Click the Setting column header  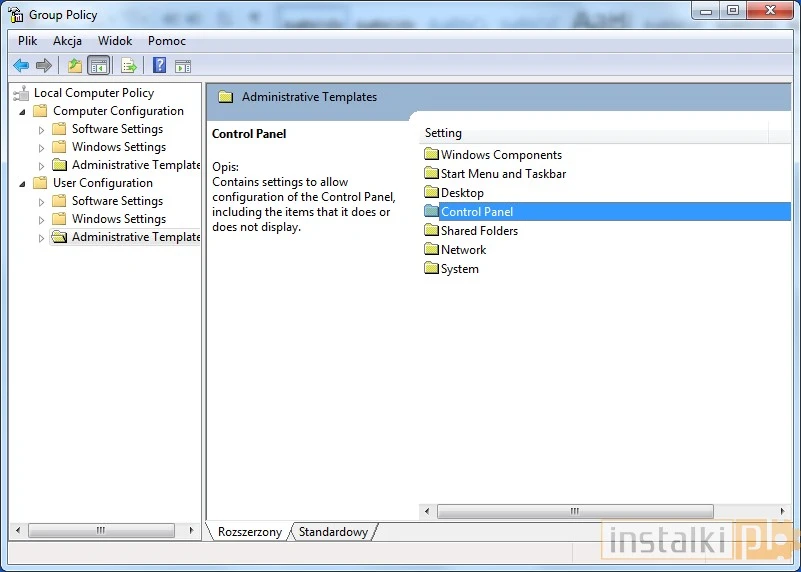pos(592,133)
